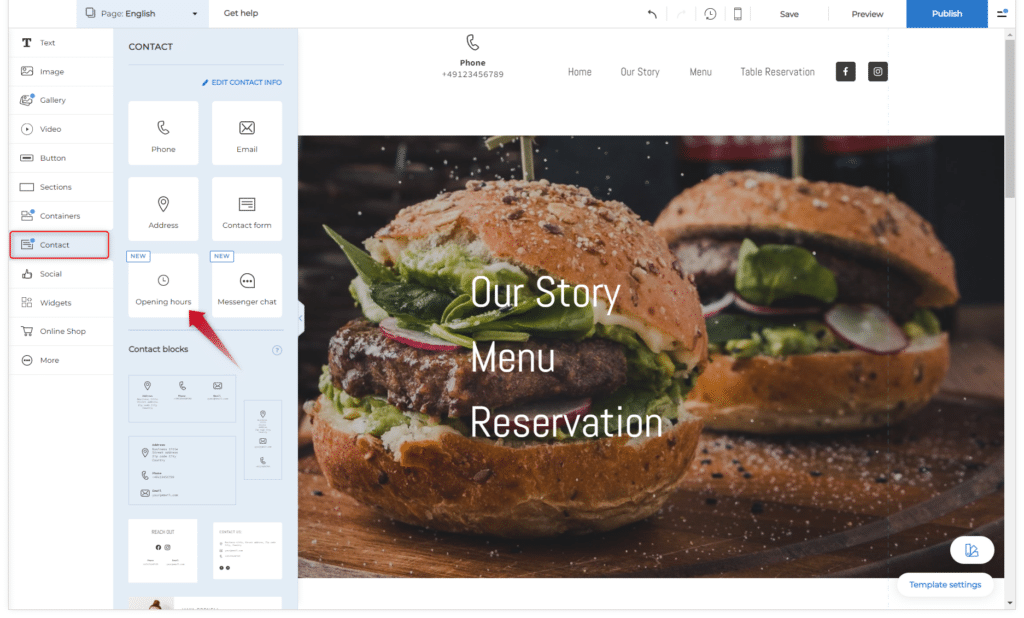
Task: Open the Widgets sidebar section
Action: pos(54,302)
